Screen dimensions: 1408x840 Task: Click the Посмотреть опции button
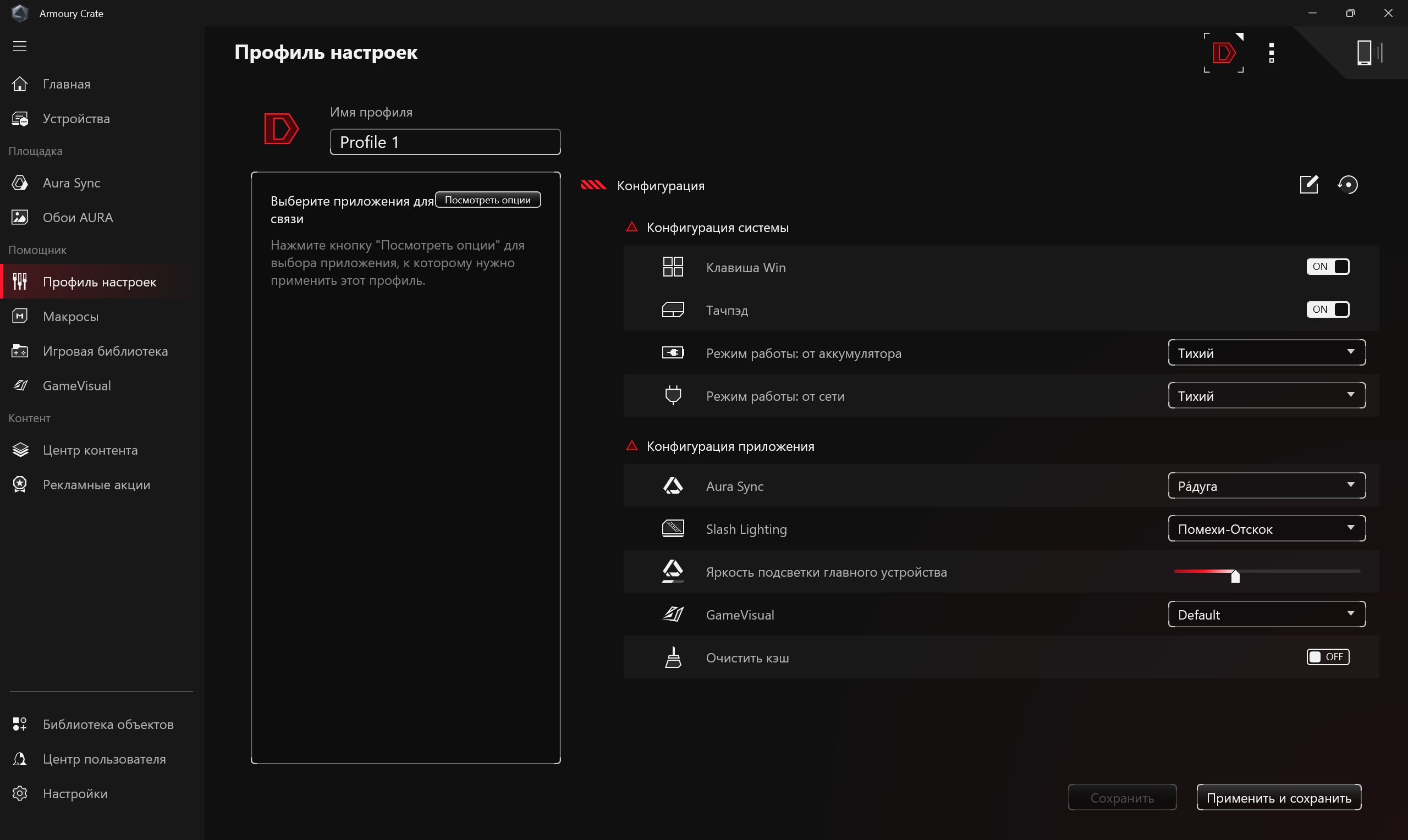(488, 200)
